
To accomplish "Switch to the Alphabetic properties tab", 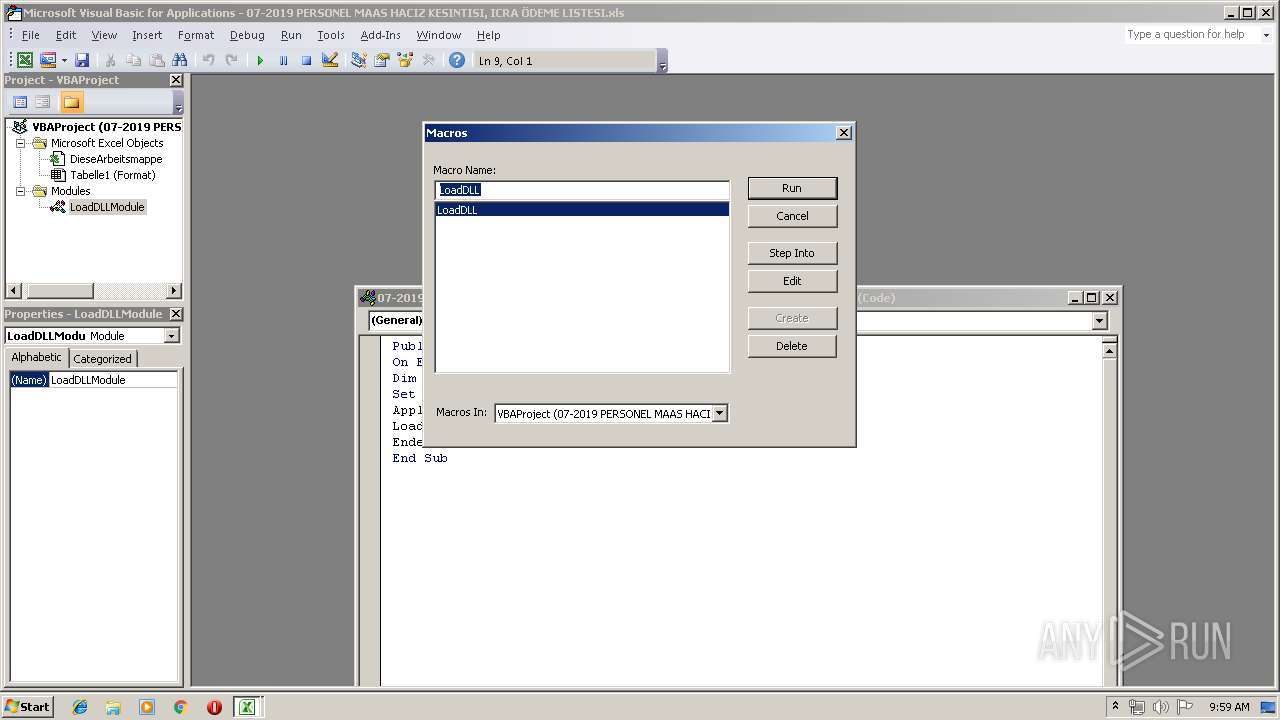I will tap(37, 358).
